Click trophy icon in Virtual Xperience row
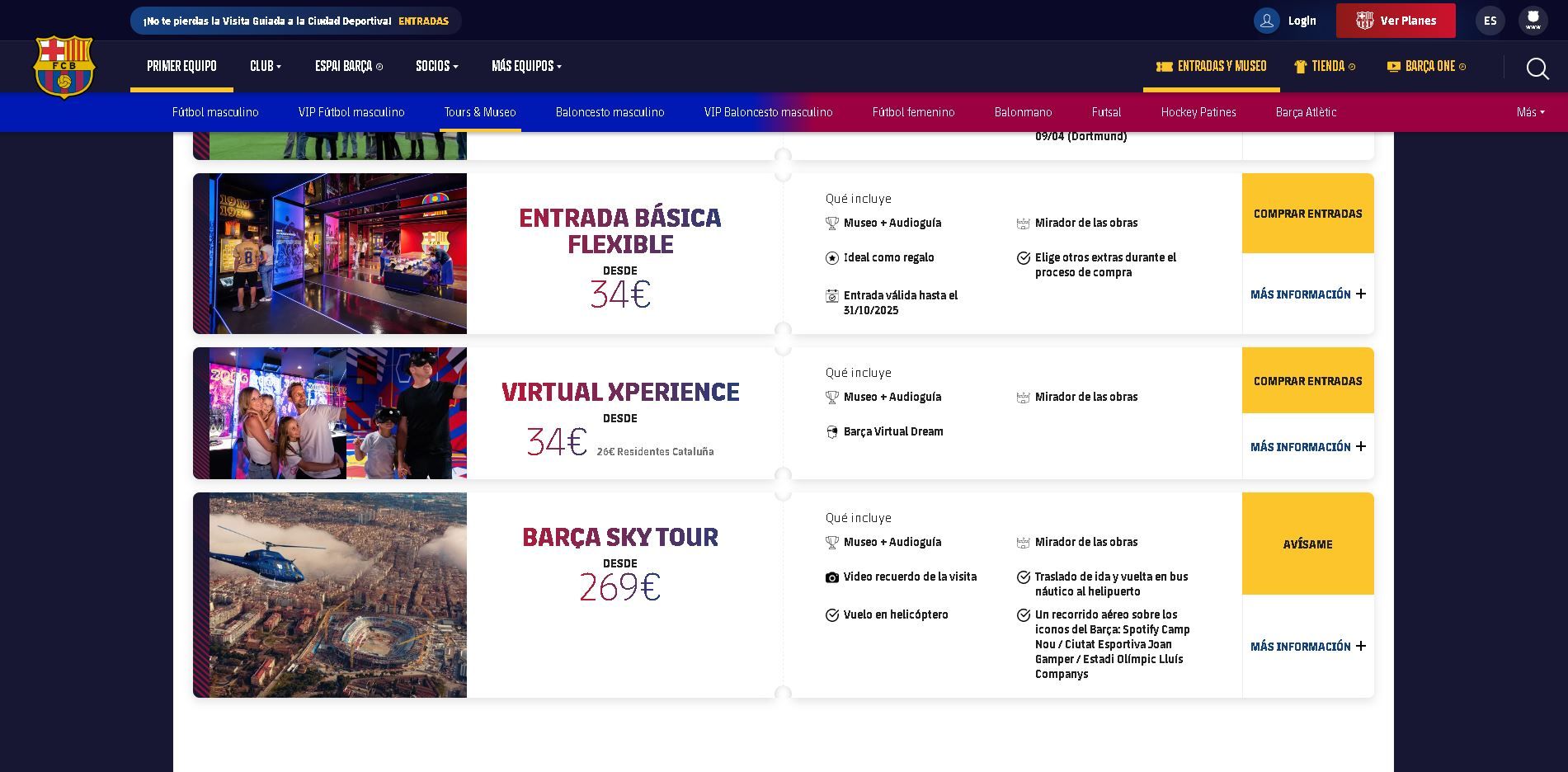 [832, 398]
